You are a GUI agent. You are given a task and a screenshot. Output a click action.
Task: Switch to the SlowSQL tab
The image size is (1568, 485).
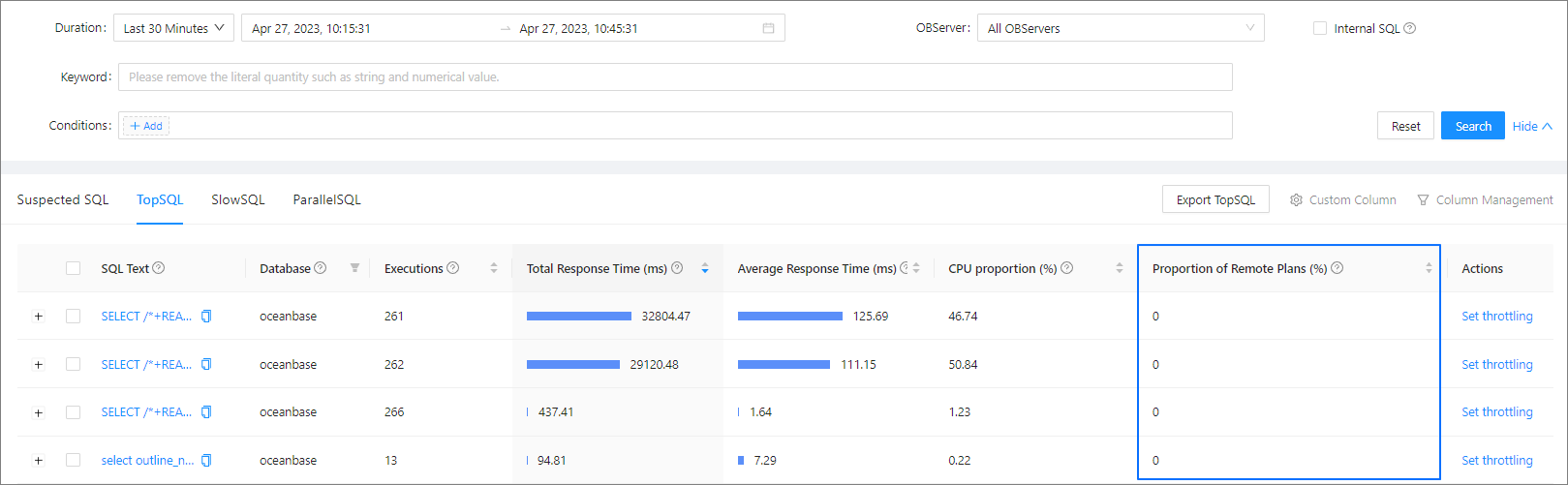pos(237,199)
